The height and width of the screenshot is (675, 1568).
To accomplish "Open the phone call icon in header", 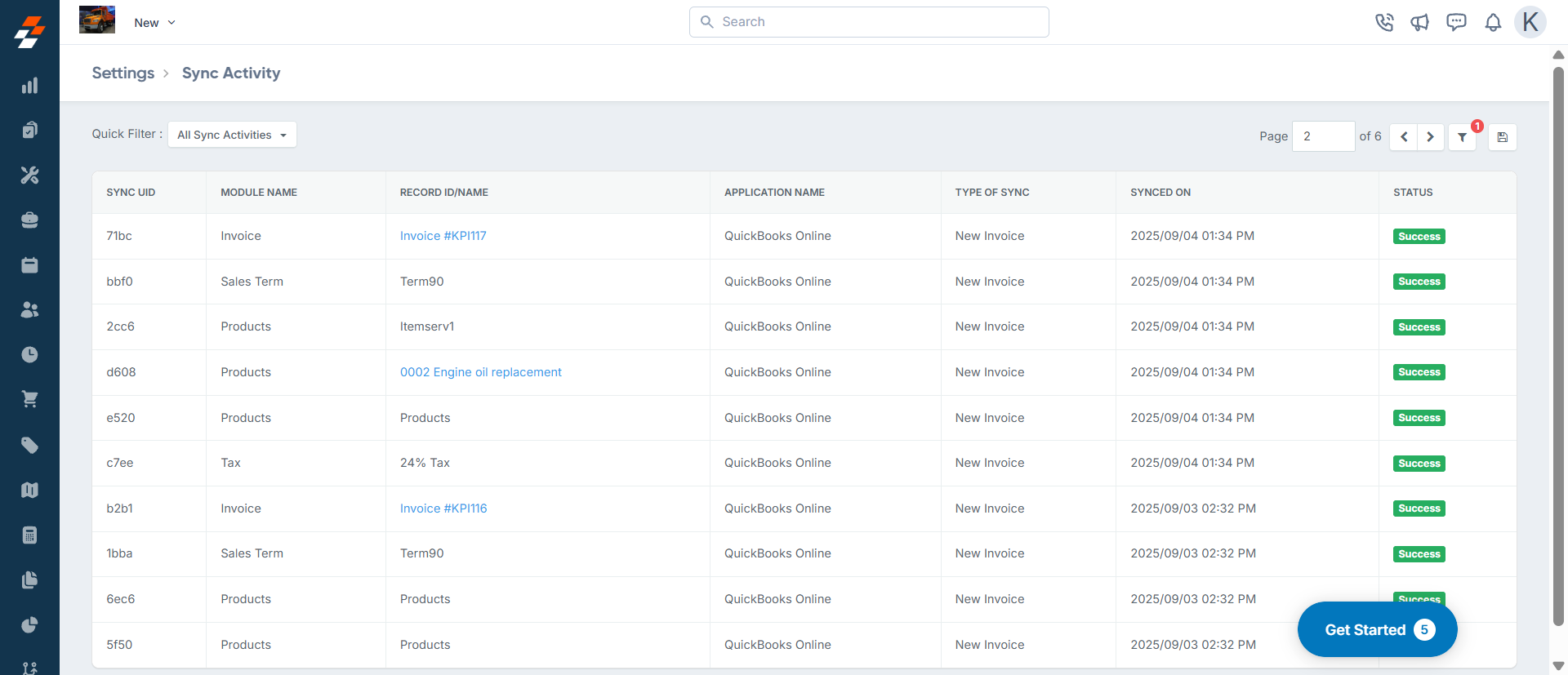I will [x=1383, y=22].
